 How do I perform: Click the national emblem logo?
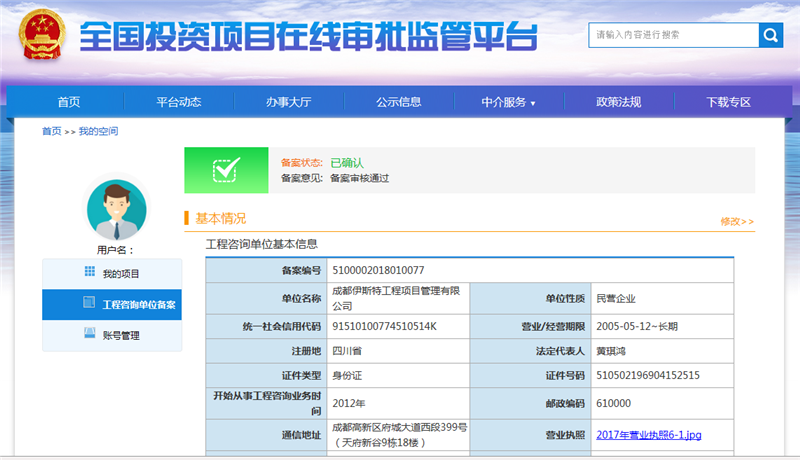click(x=41, y=37)
